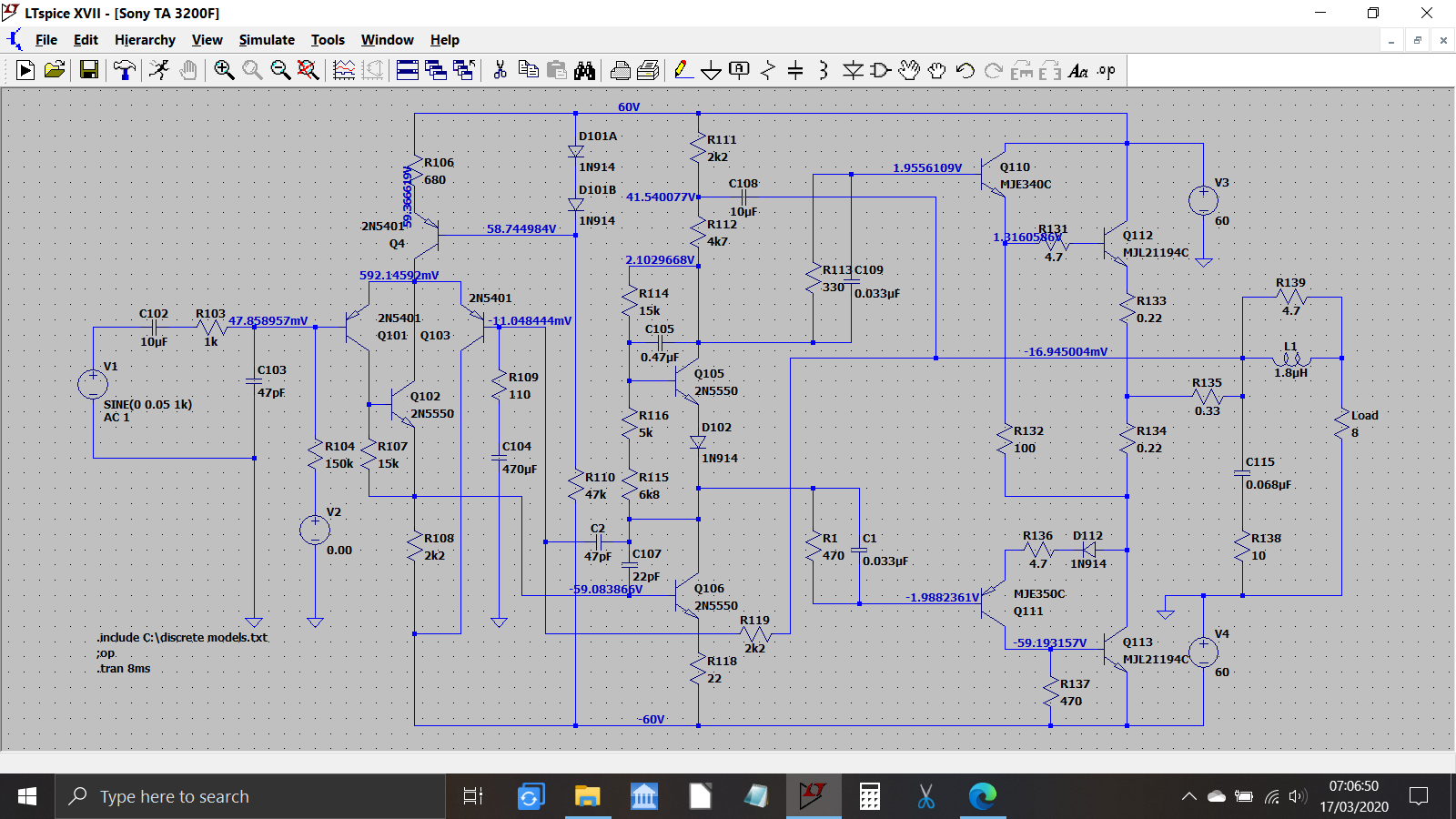Click the 1N914 label of D102

pos(719,458)
